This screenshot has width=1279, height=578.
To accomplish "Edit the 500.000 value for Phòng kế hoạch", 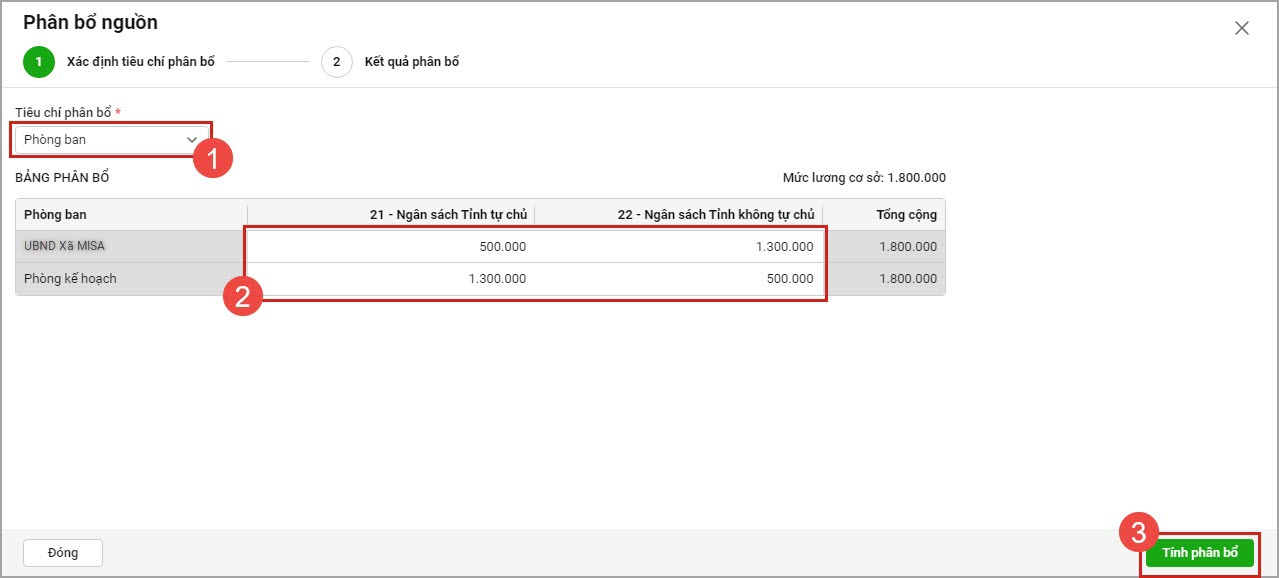I will point(680,279).
